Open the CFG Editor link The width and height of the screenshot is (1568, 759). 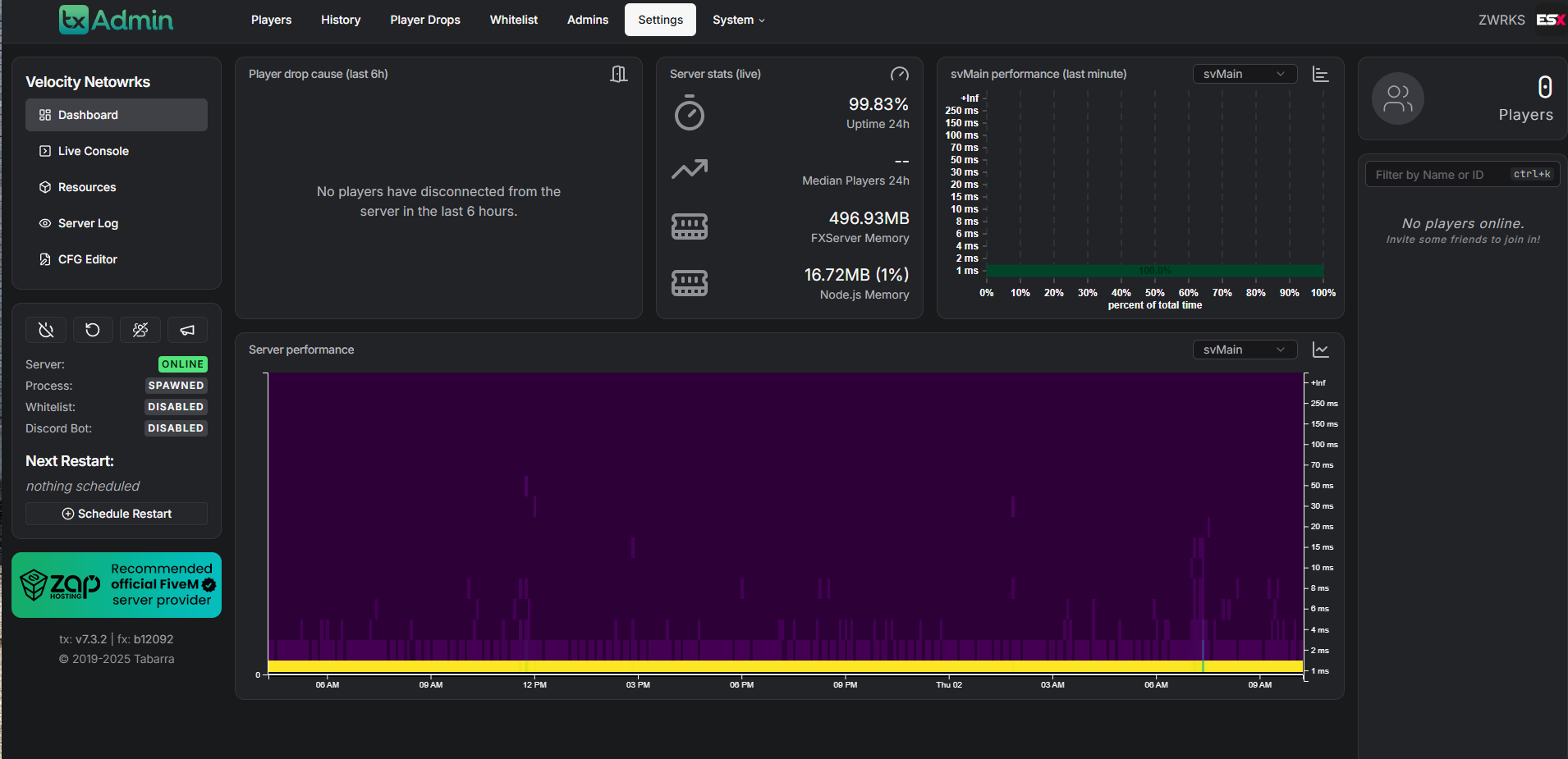pos(88,259)
